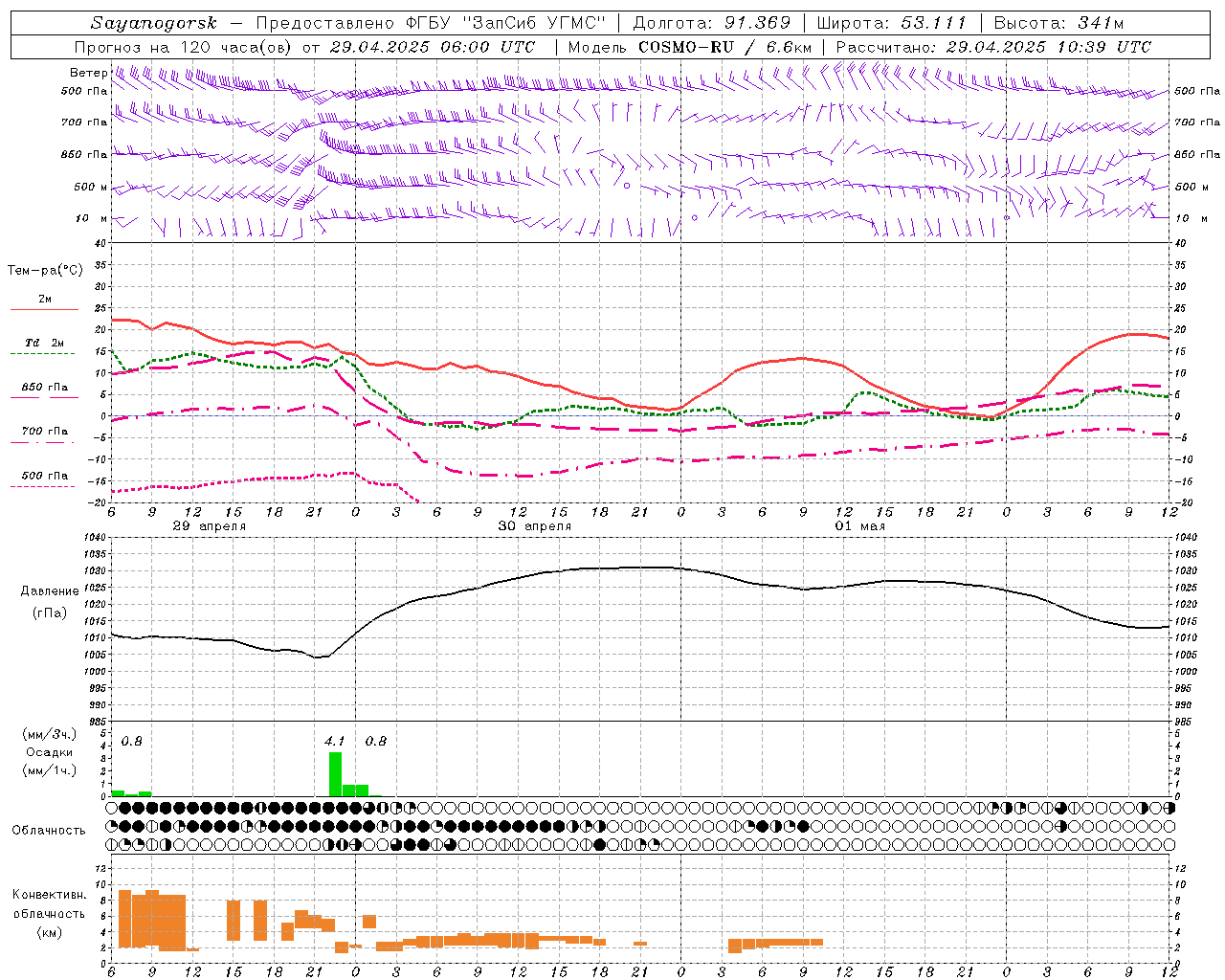This screenshot has width=1225, height=980.
Task: Click the Облачность cloud cover label
Action: 49,830
